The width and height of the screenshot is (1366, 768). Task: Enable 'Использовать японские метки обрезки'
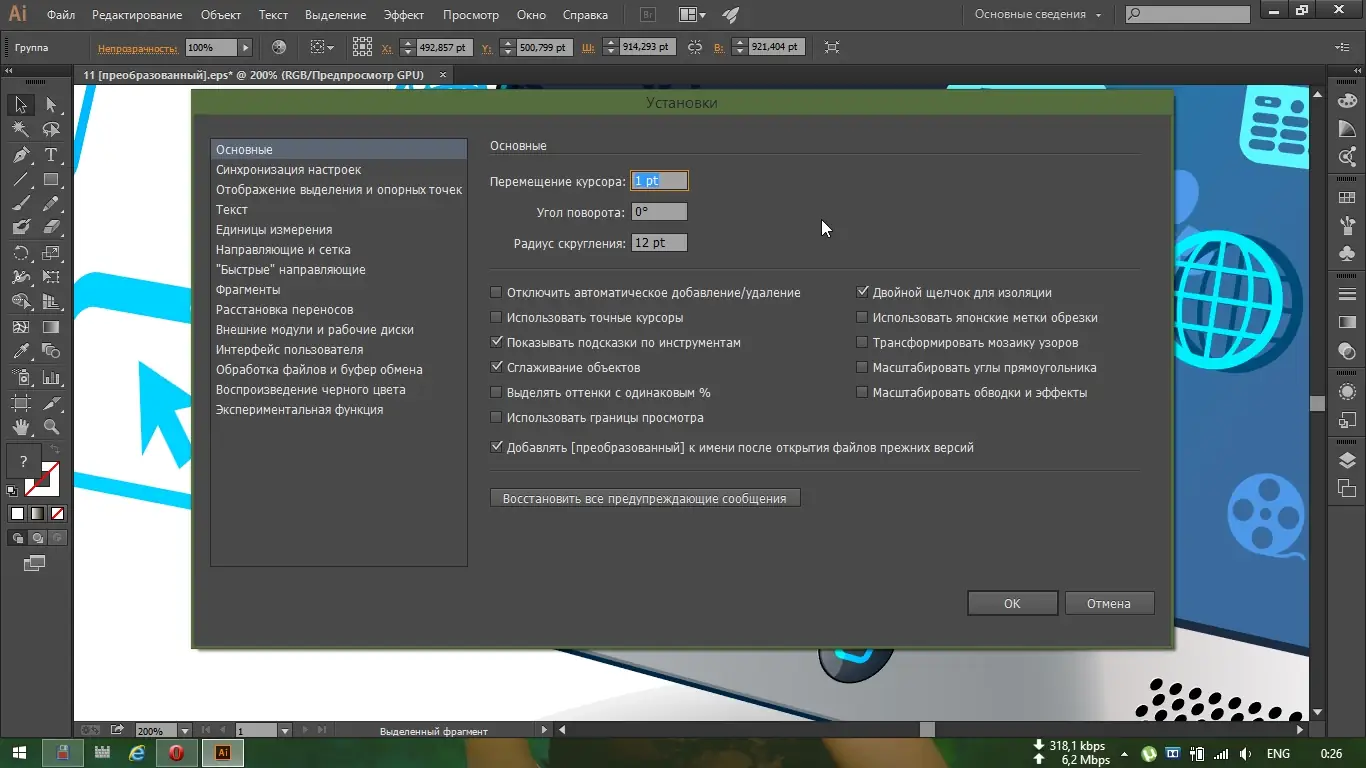tap(862, 318)
